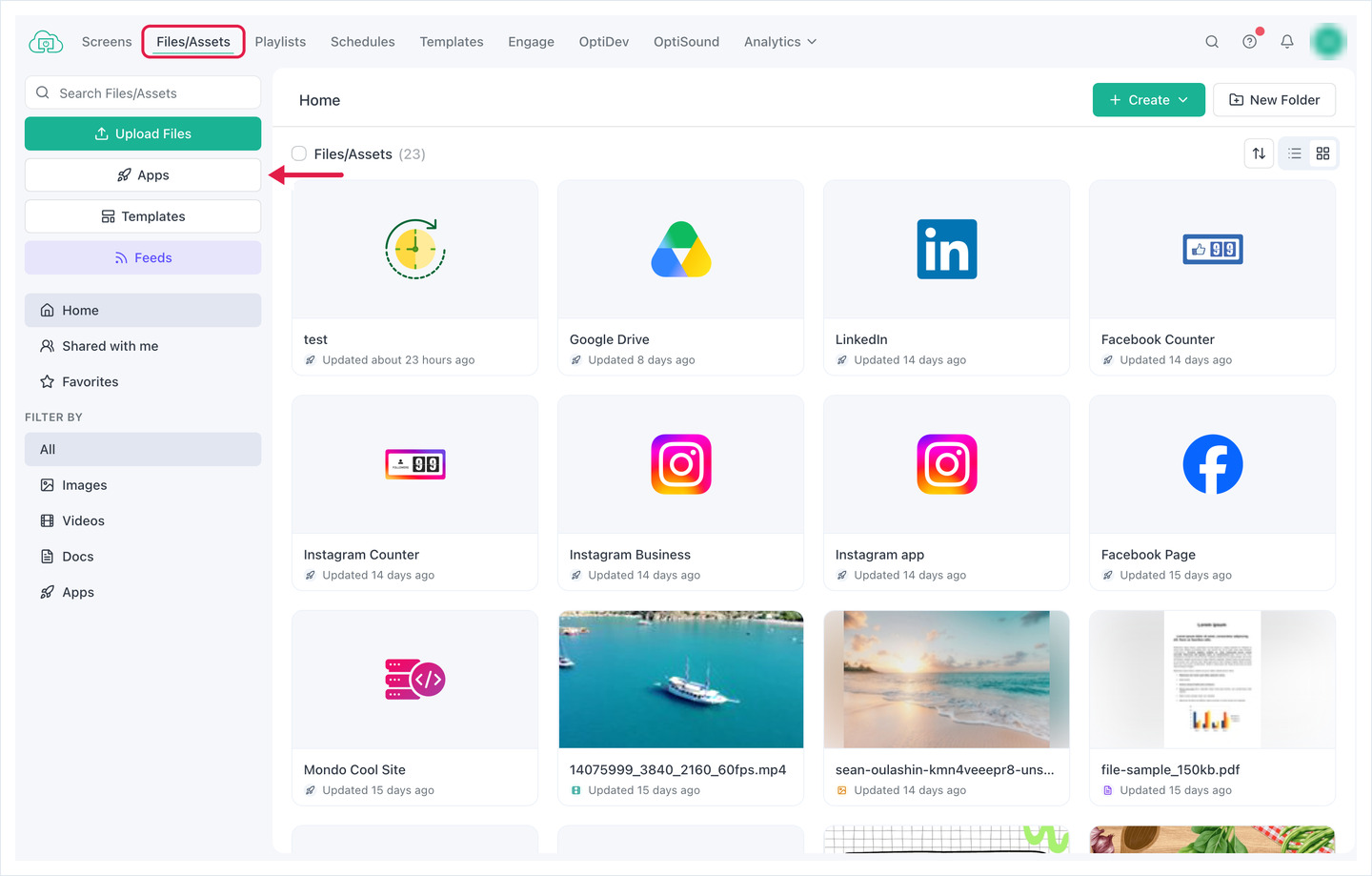Image resolution: width=1372 pixels, height=876 pixels.
Task: Switch to the OptiSound tab
Action: coord(686,42)
